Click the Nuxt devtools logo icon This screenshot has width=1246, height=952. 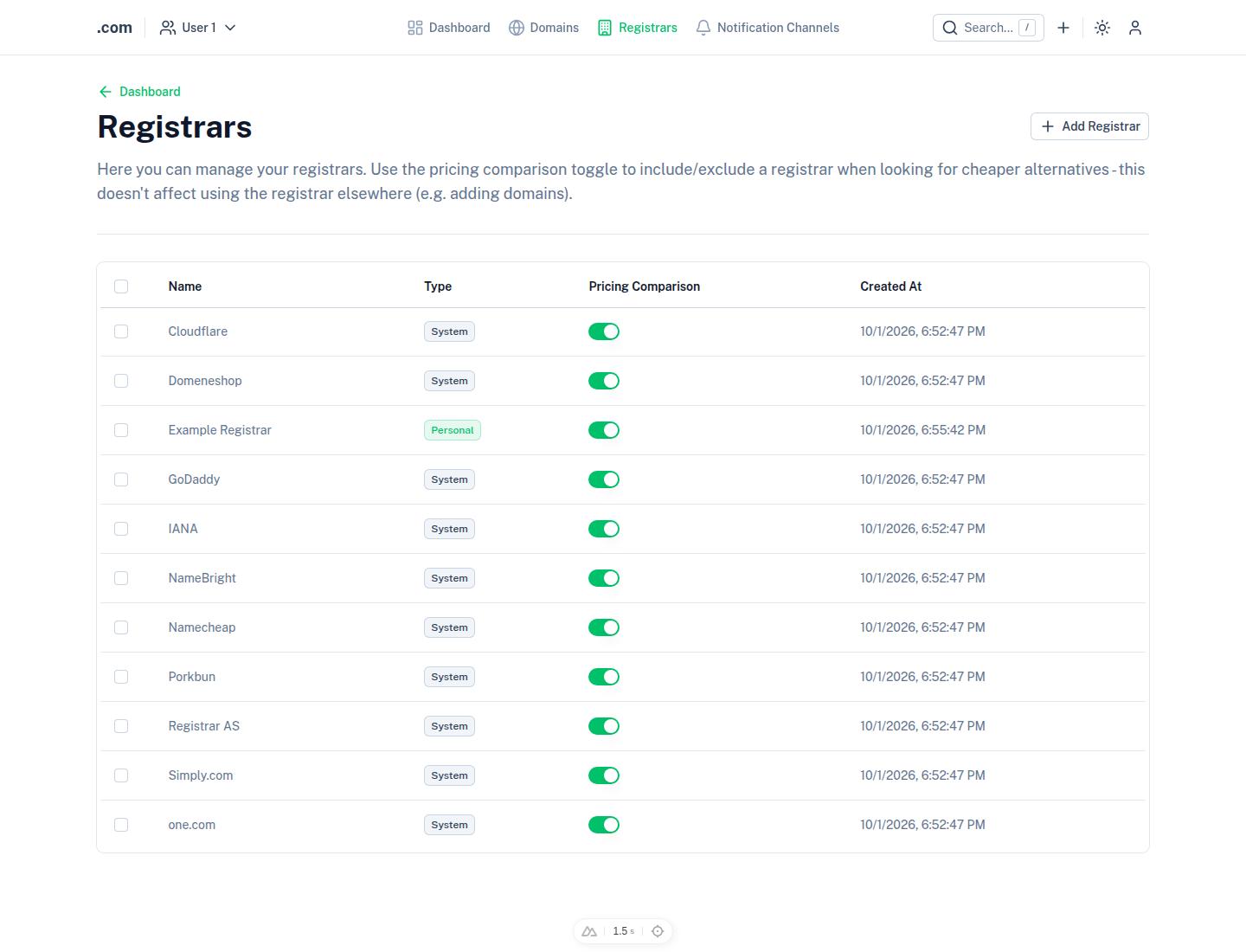coord(589,931)
